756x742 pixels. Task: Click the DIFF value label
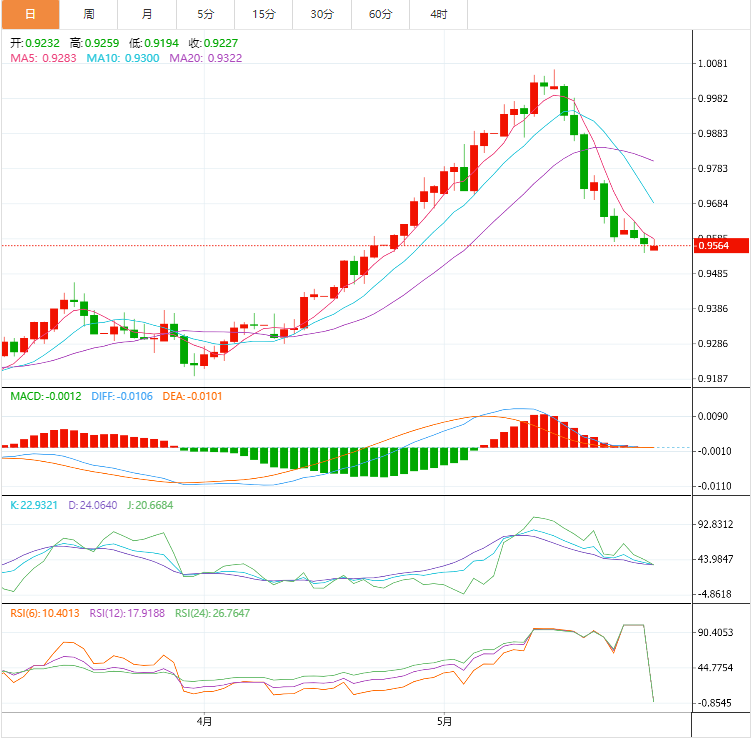pyautogui.click(x=121, y=396)
